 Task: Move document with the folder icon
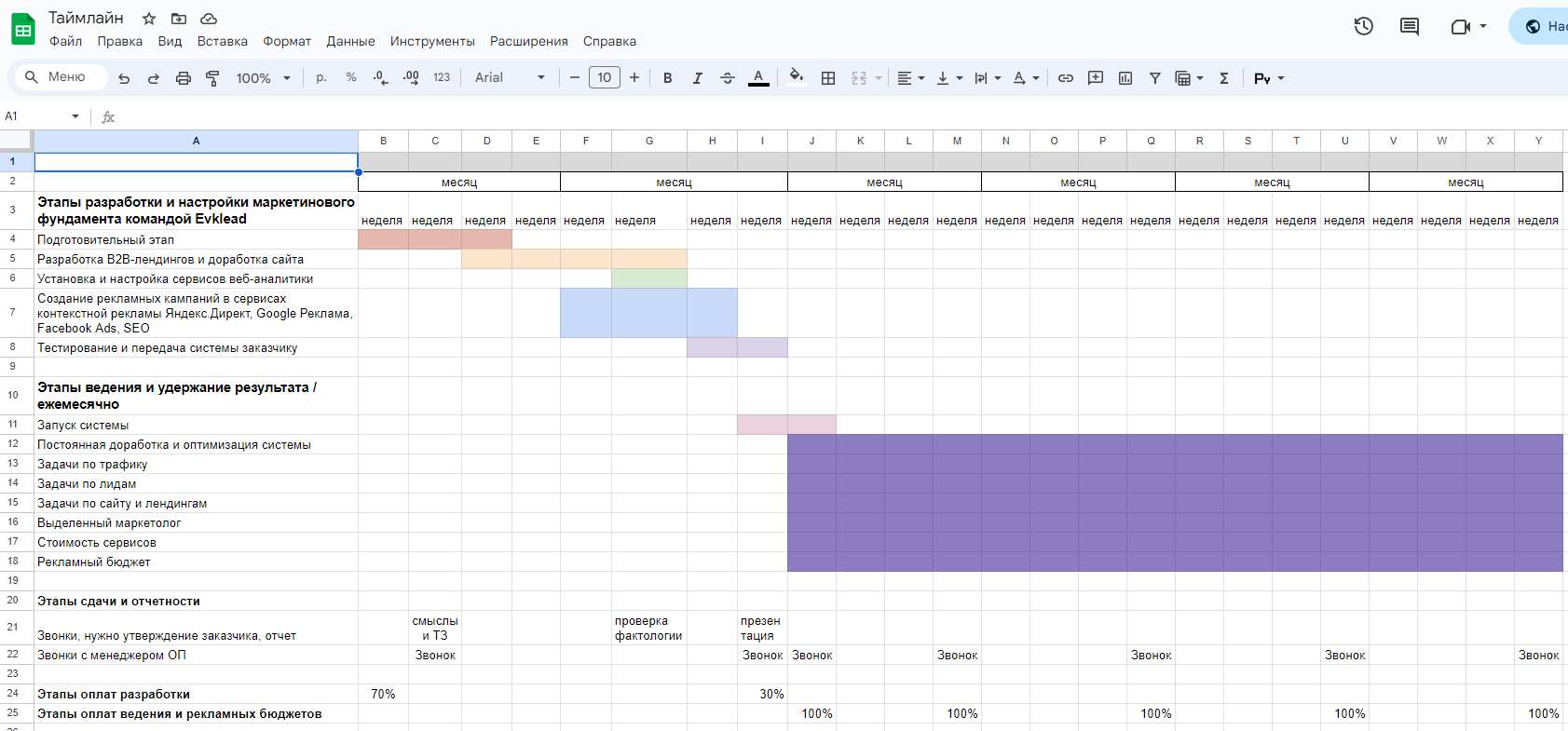pos(179,19)
